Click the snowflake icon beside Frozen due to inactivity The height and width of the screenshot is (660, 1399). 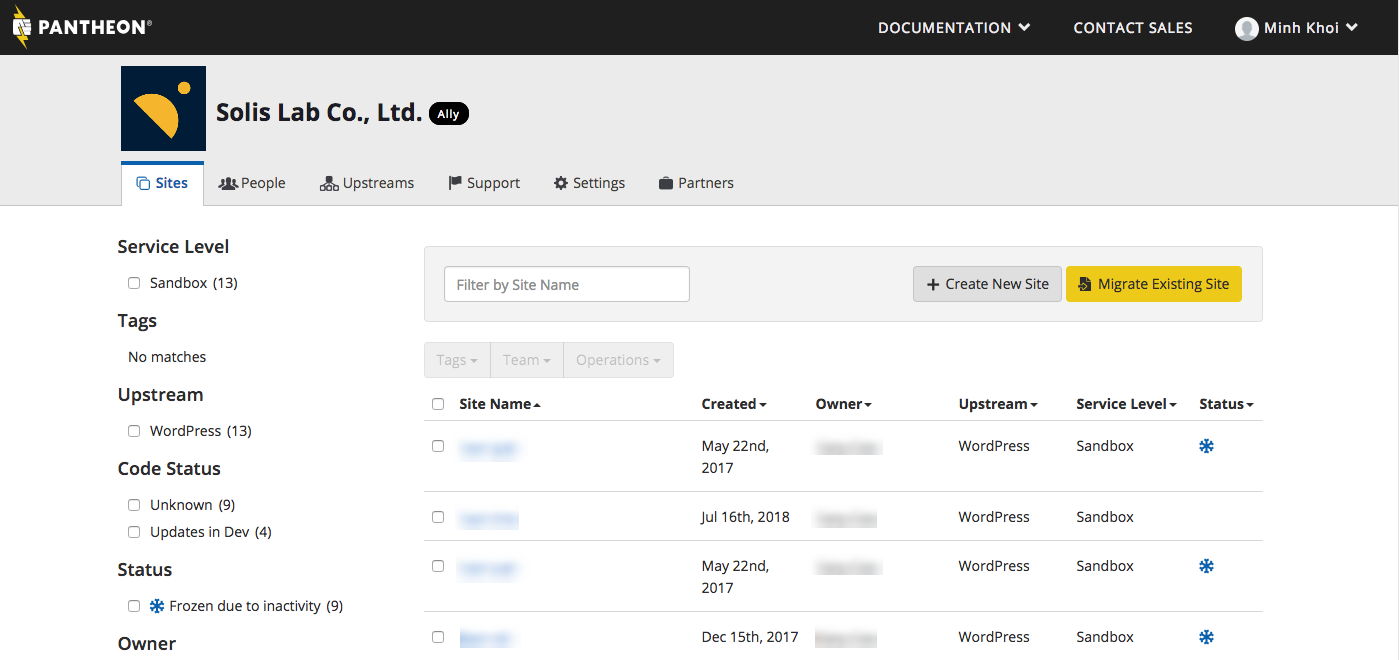coord(156,606)
